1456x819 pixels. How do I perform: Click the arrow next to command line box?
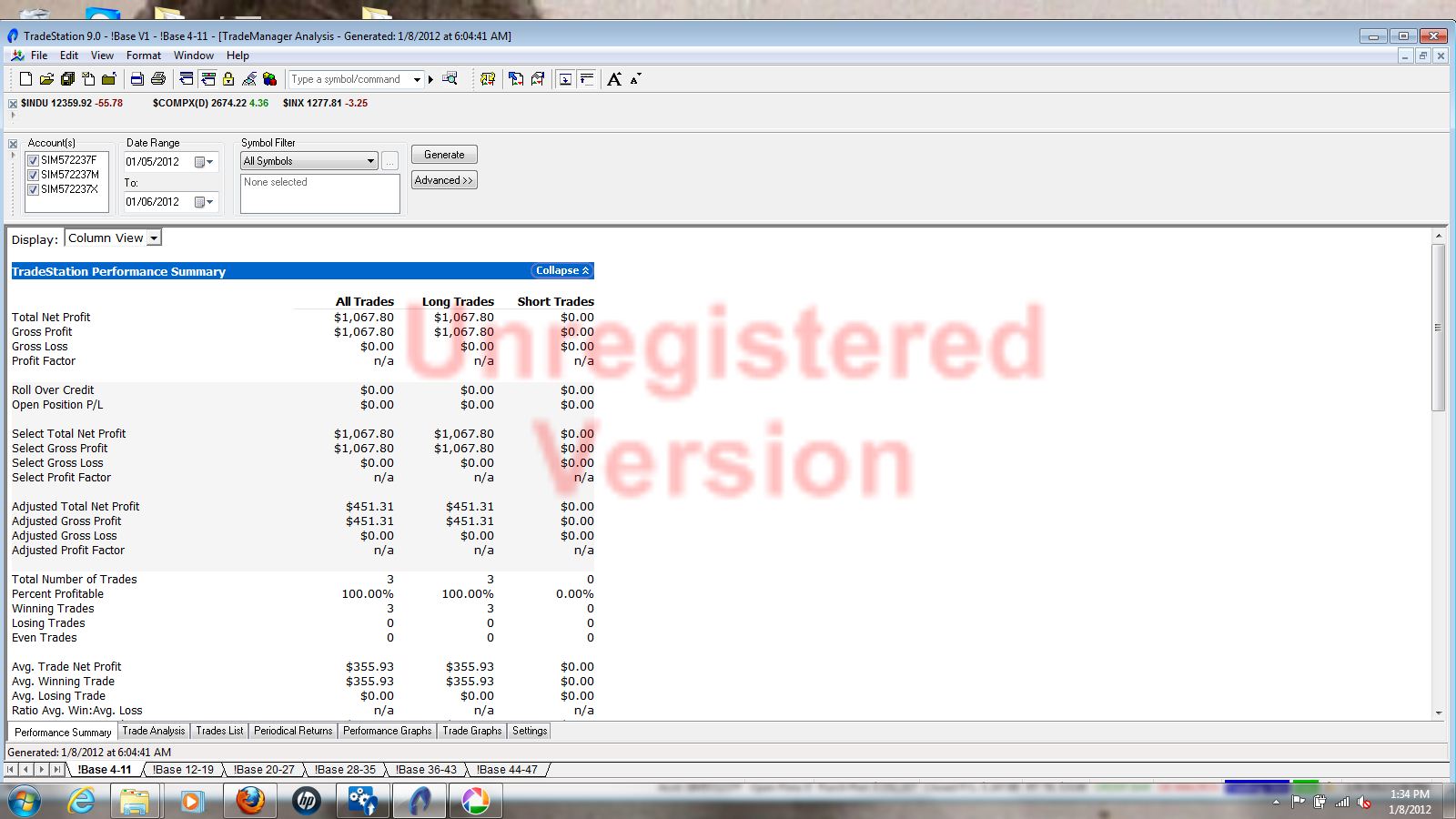(431, 79)
